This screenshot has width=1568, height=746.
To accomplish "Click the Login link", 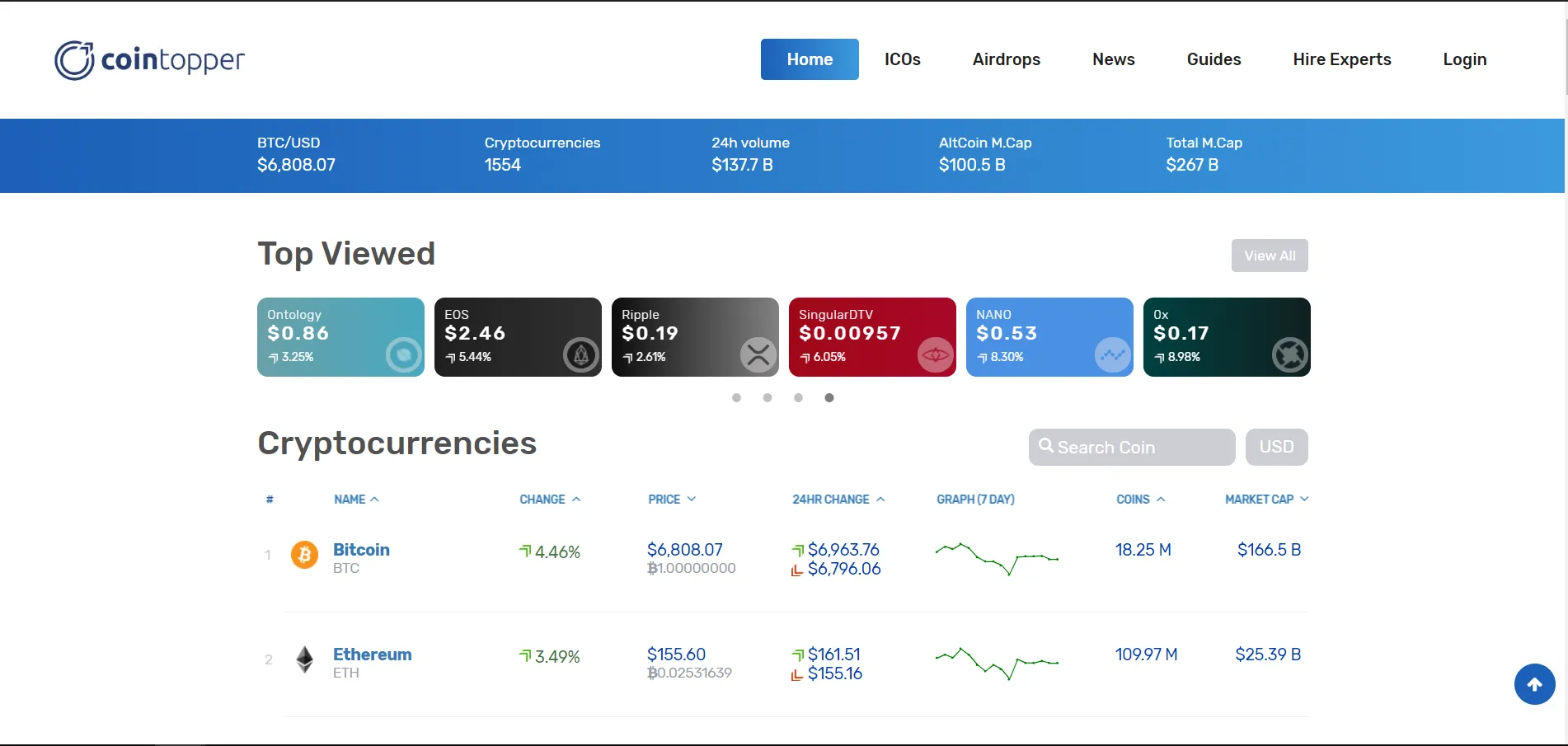I will [1465, 59].
